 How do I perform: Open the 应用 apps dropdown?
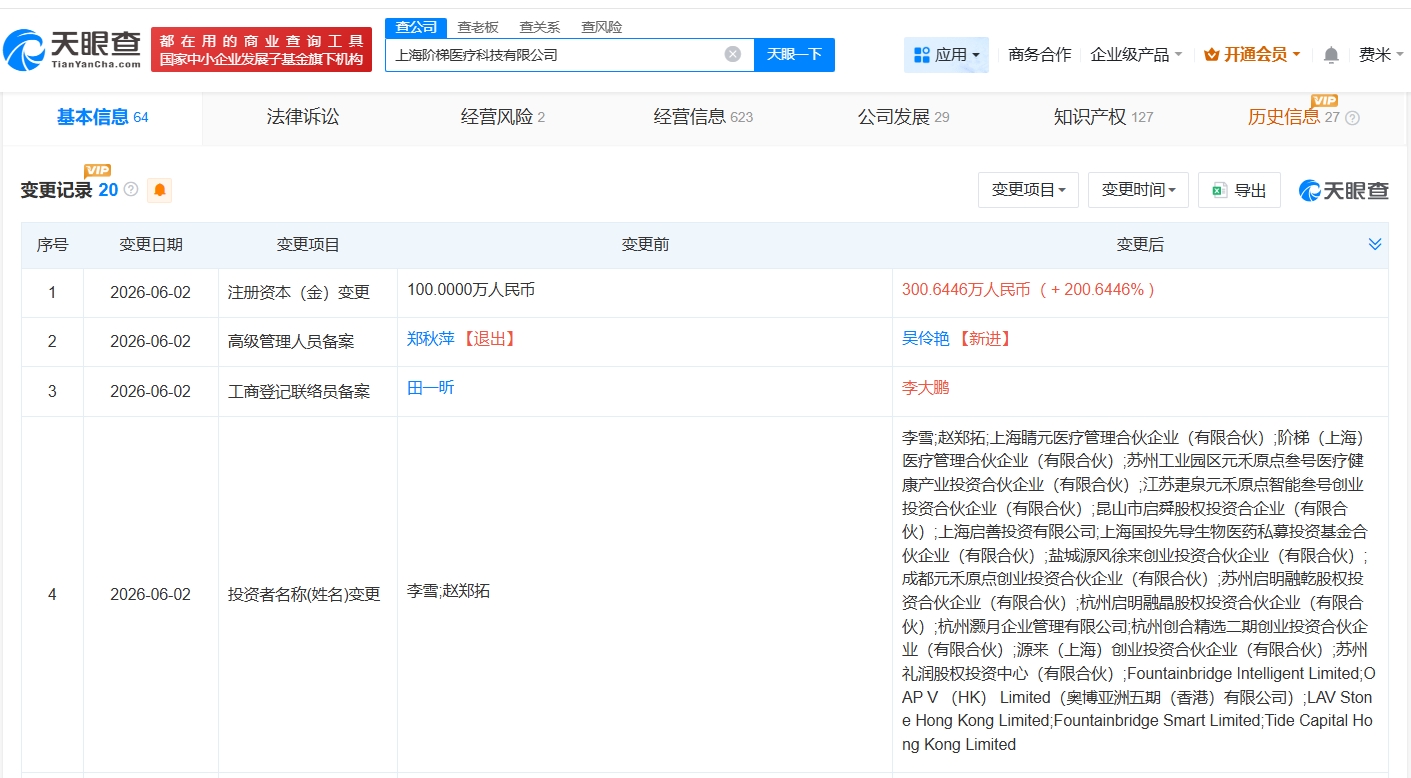coord(946,55)
